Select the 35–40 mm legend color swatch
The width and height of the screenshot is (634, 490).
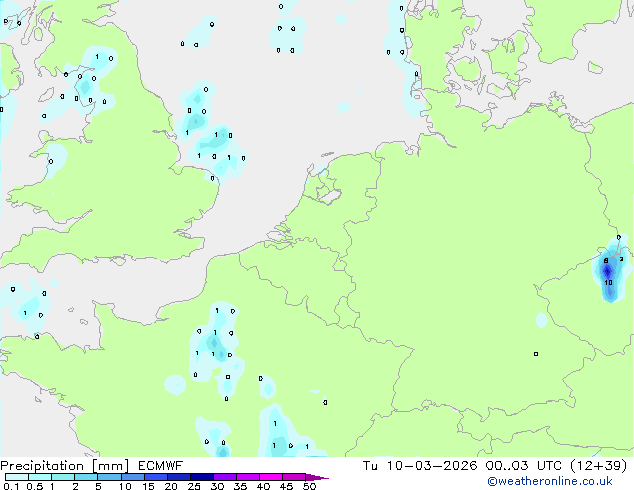point(248,477)
